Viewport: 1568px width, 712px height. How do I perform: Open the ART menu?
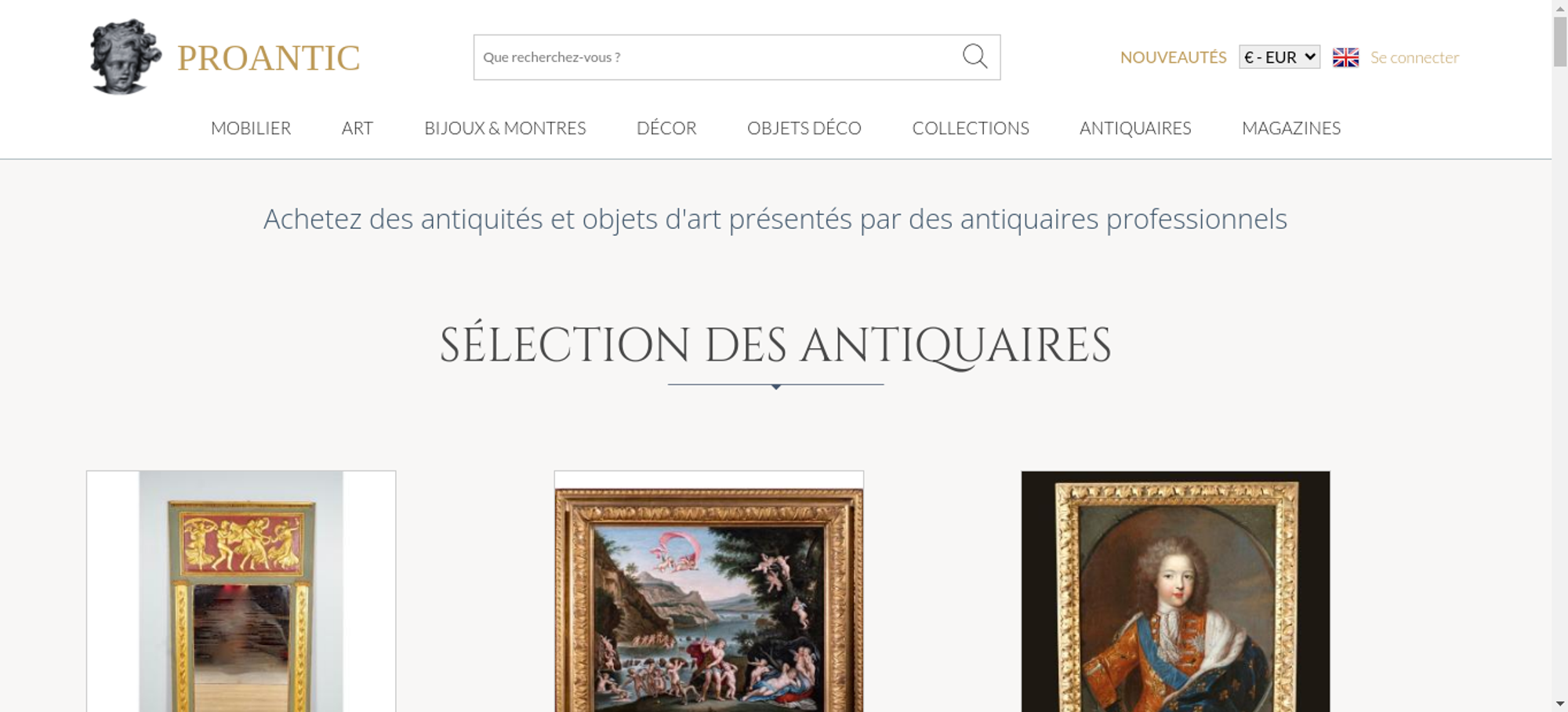(x=358, y=128)
